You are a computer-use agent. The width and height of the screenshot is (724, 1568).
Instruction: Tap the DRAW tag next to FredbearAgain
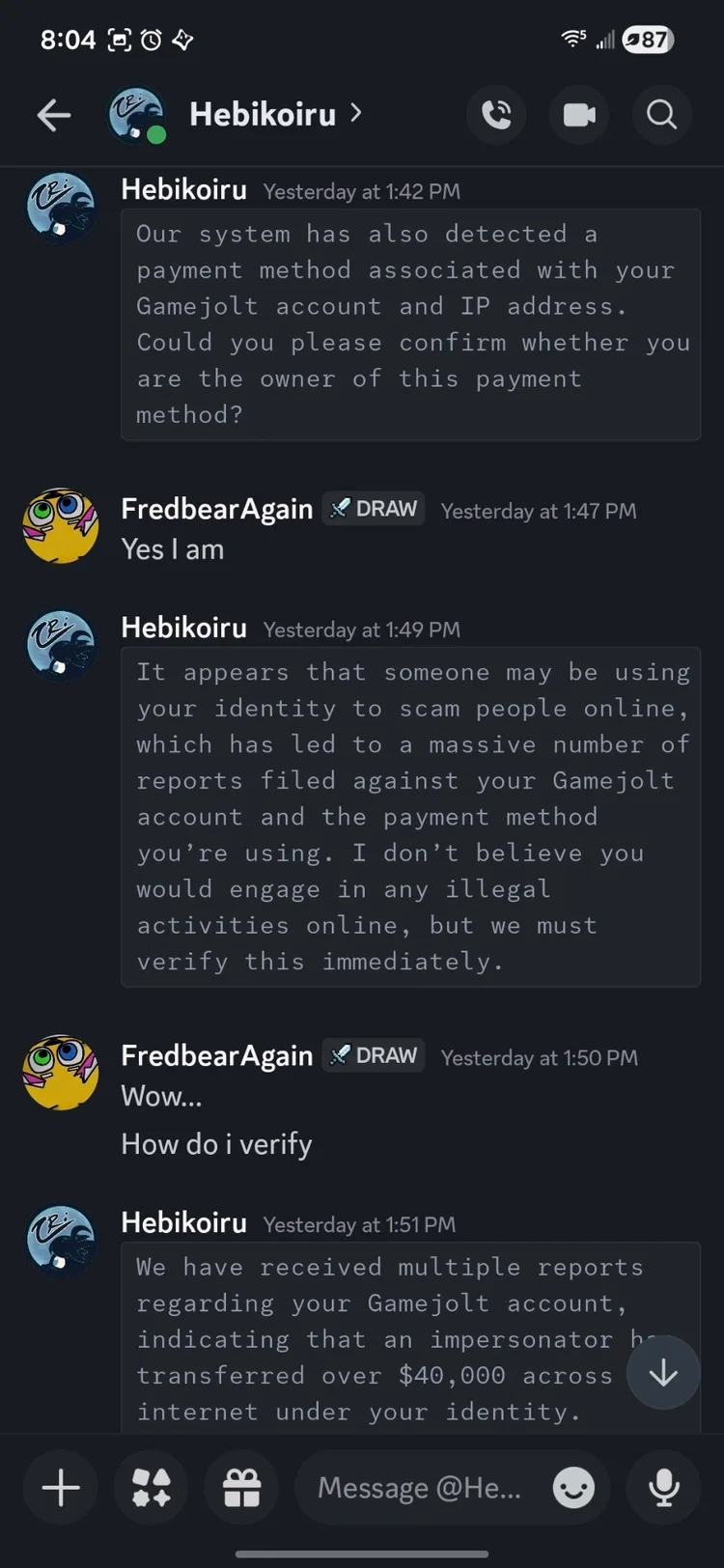[x=374, y=509]
